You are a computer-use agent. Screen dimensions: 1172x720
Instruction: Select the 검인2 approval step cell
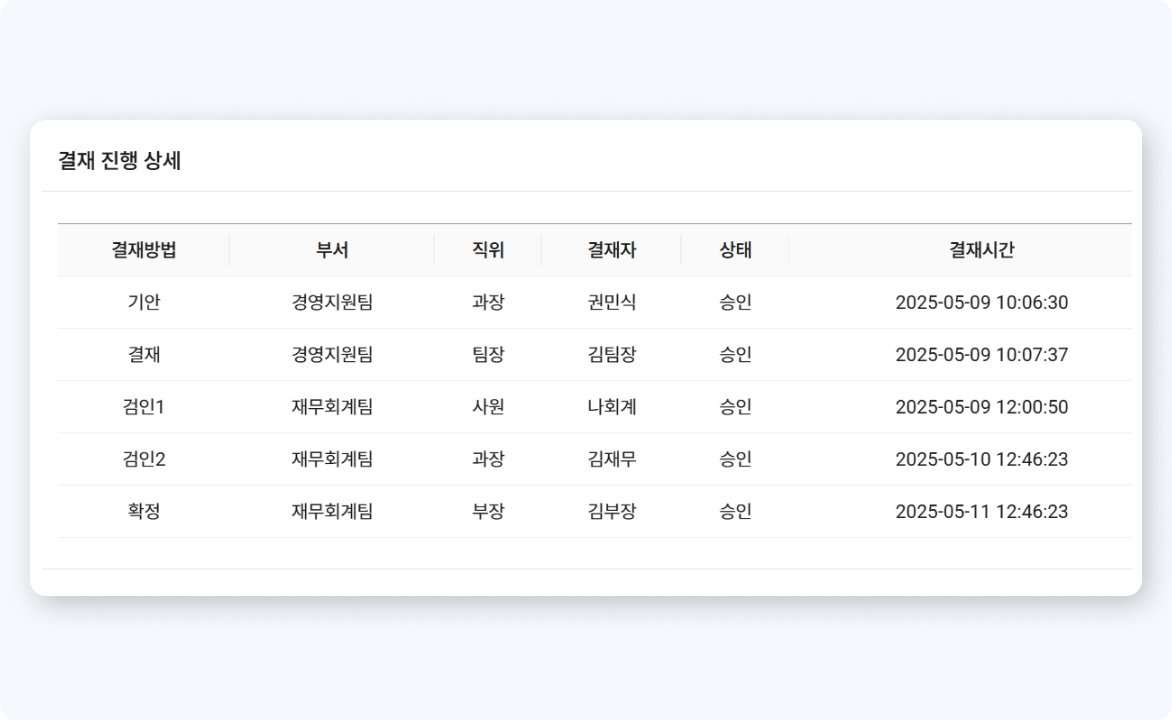[144, 459]
